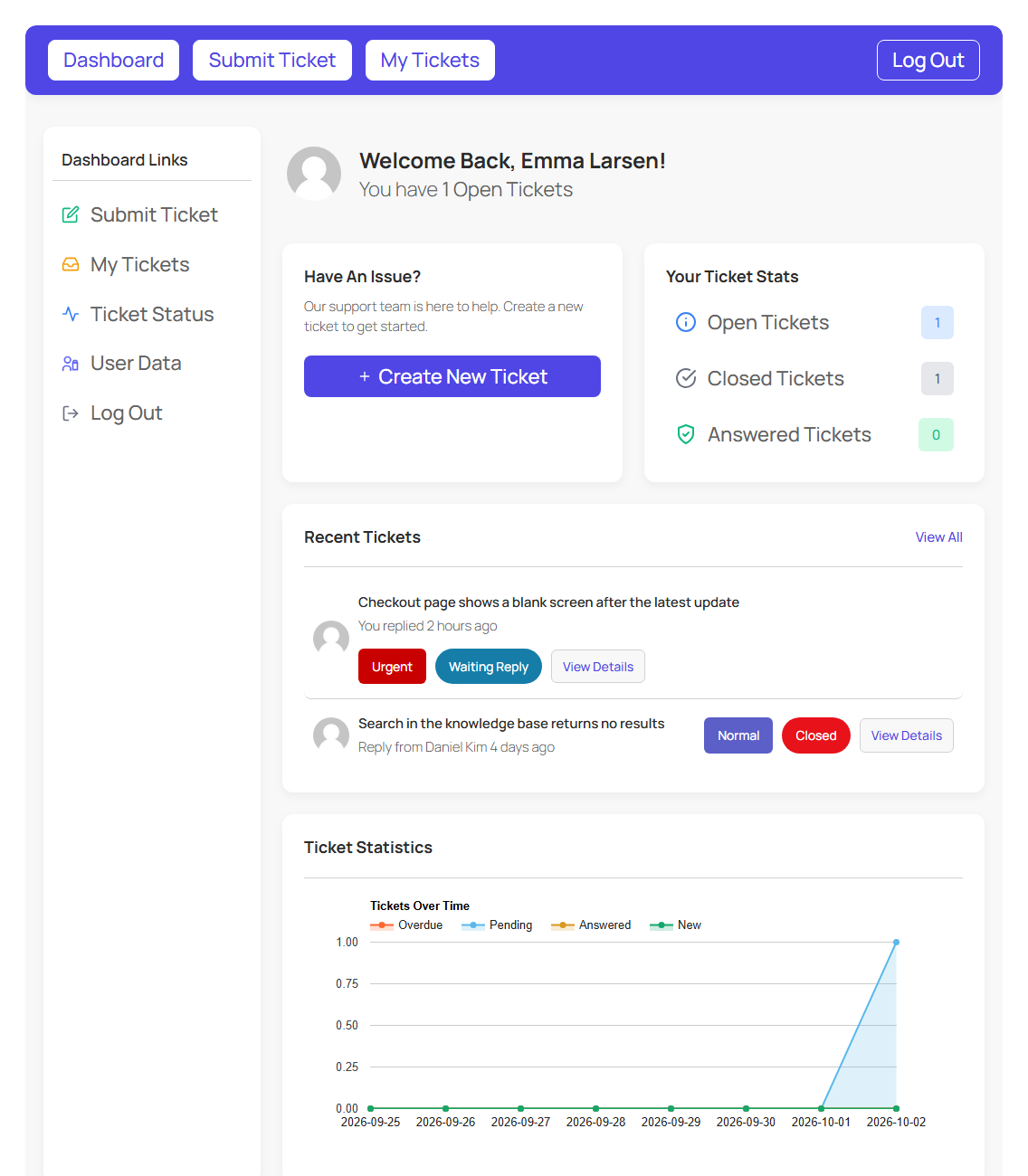Click avatar next to knowledge base ticket
The height and width of the screenshot is (1176, 1028).
(331, 735)
